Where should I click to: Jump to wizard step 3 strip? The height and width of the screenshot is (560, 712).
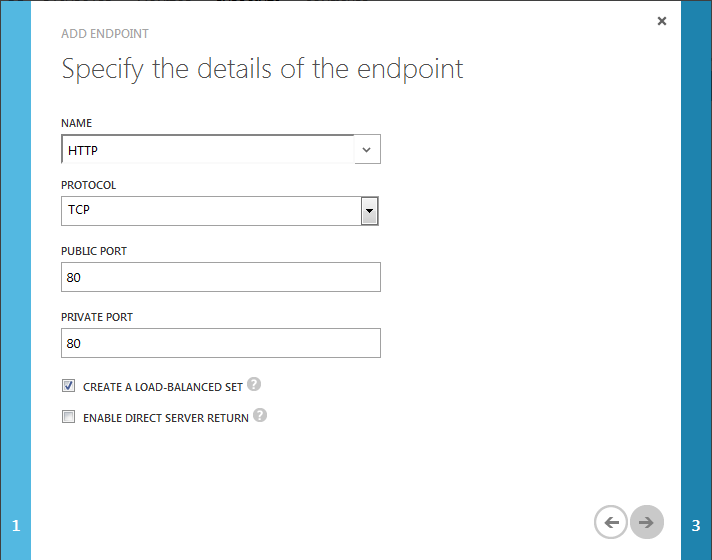coord(696,280)
